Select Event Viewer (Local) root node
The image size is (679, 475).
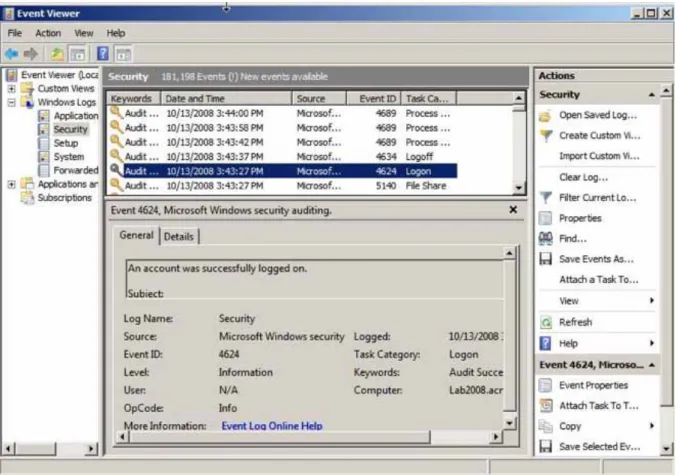pyautogui.click(x=60, y=75)
